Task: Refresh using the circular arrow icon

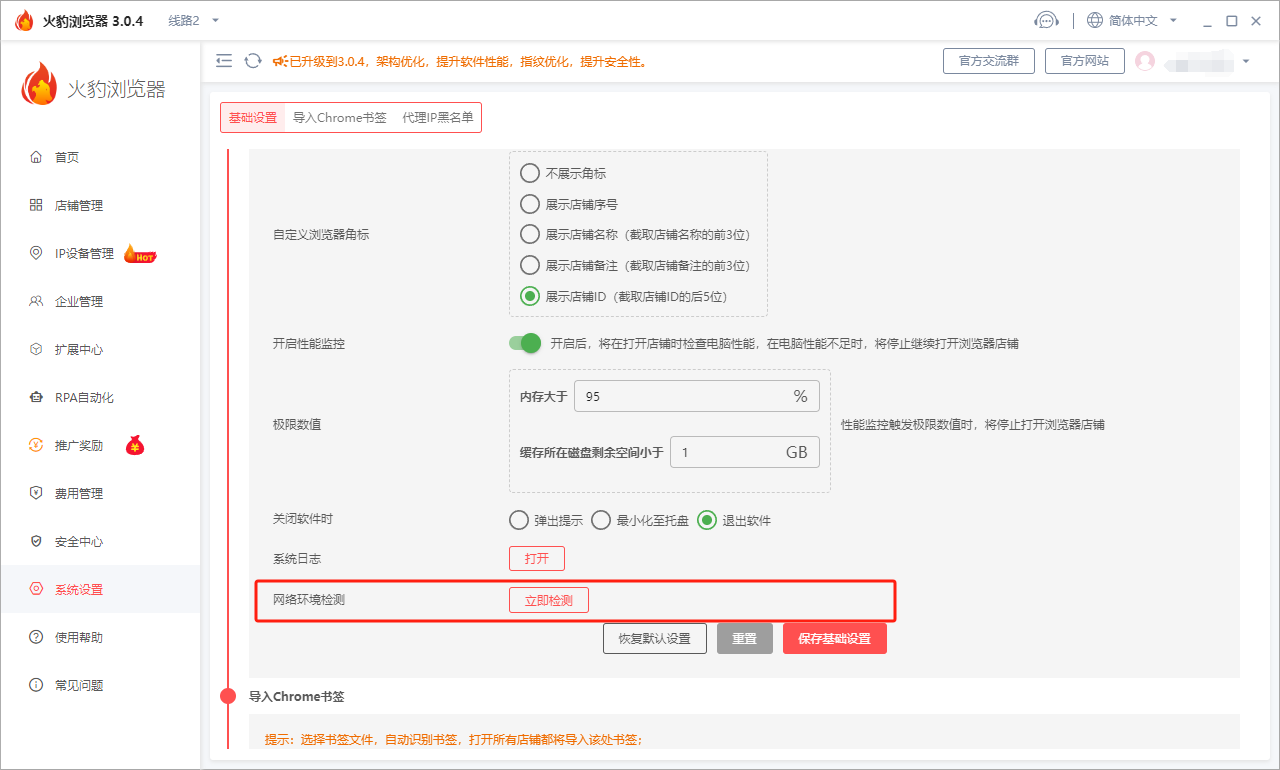Action: coord(252,60)
